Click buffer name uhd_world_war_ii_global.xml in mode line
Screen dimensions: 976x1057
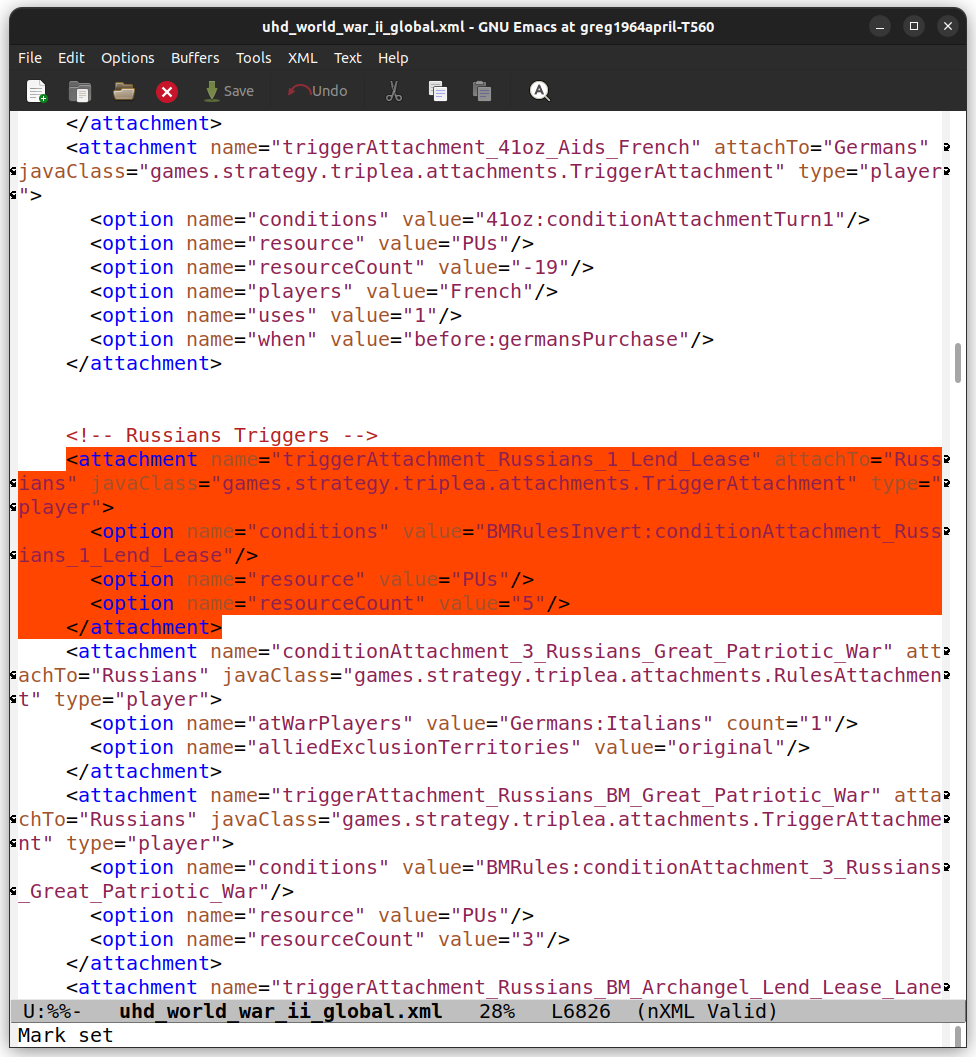tap(280, 1011)
